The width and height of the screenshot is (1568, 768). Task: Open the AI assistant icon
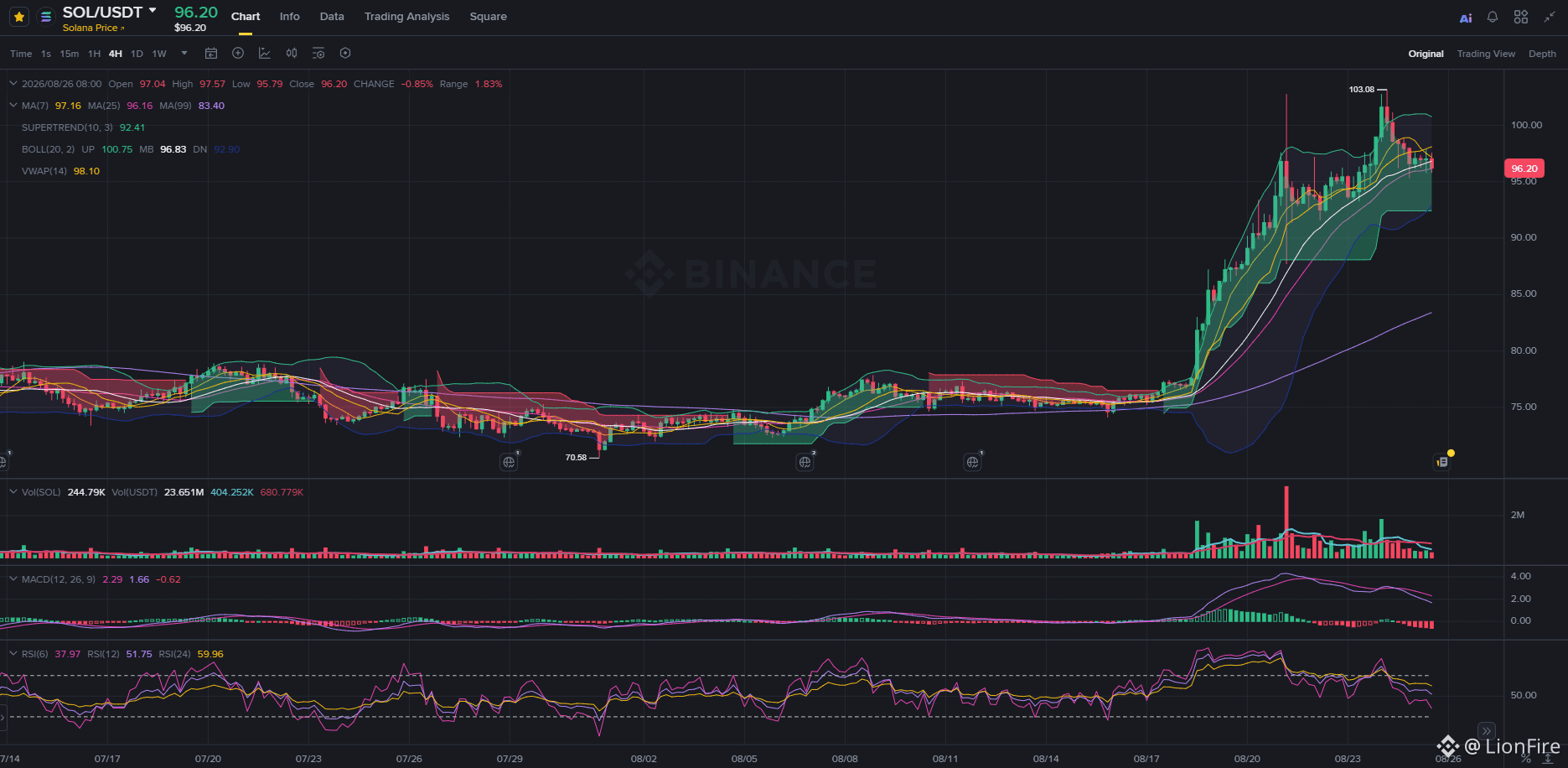coord(1466,18)
